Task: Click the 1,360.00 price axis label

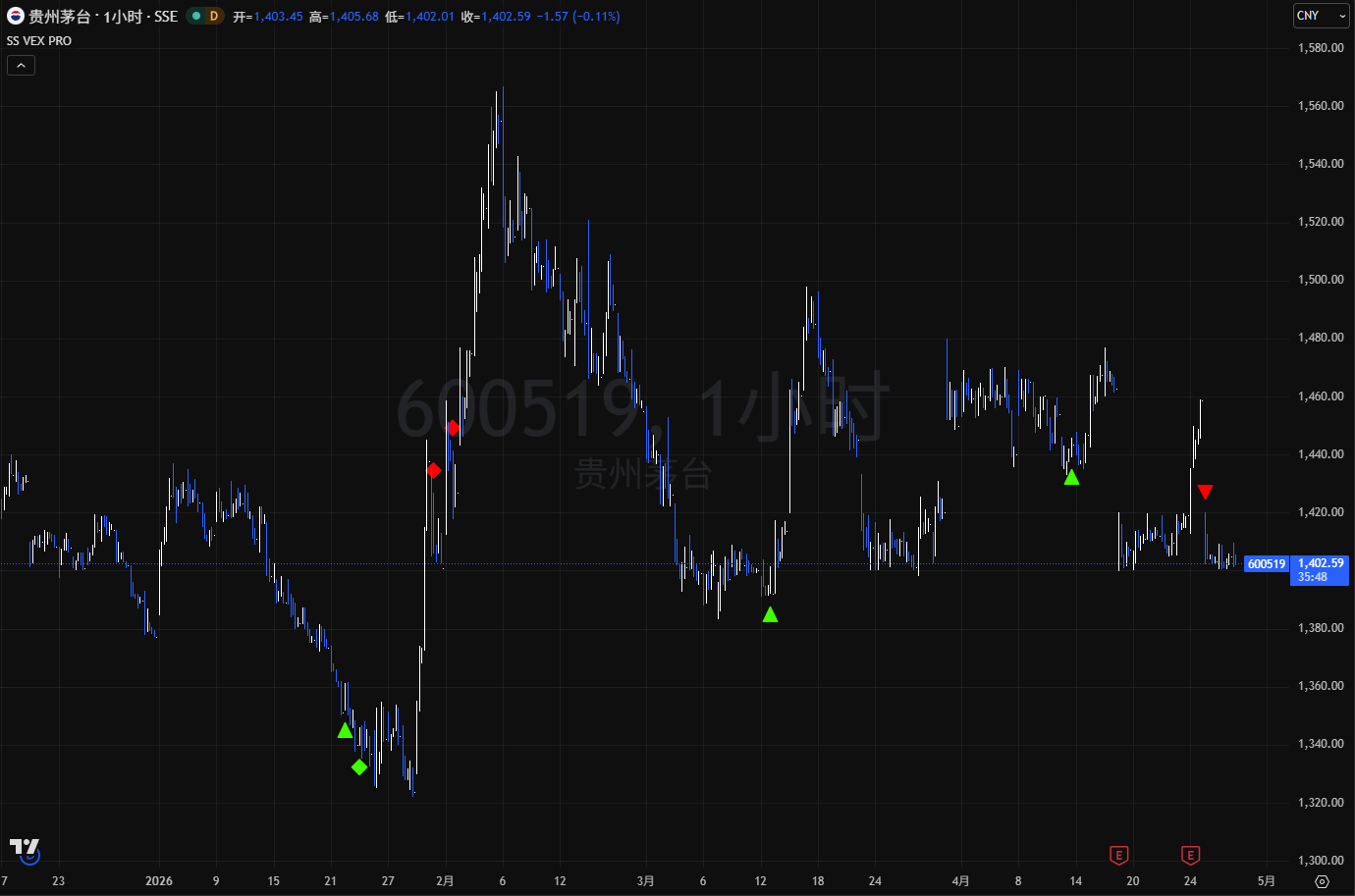Action: 1321,686
